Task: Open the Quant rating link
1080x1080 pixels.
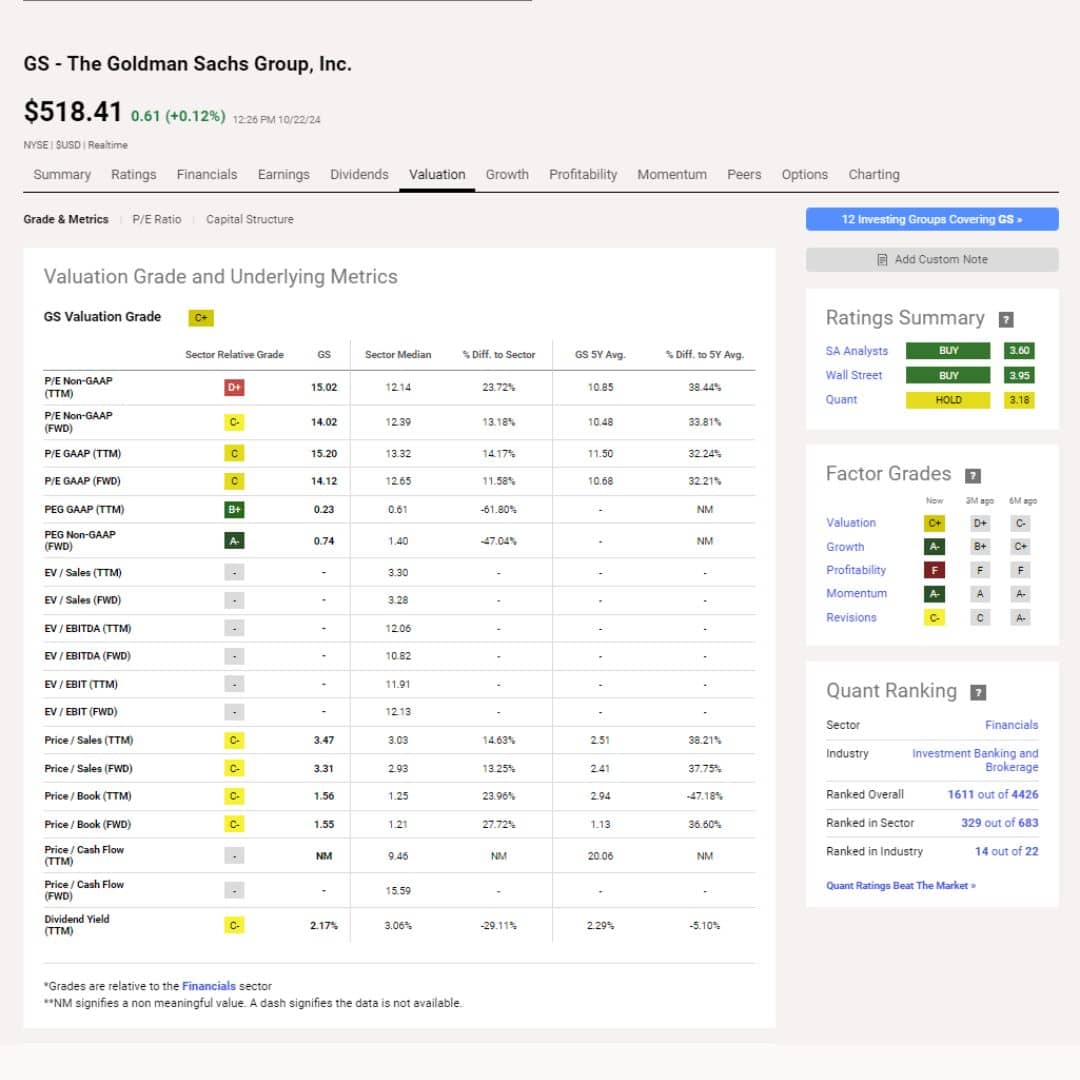Action: coord(841,400)
